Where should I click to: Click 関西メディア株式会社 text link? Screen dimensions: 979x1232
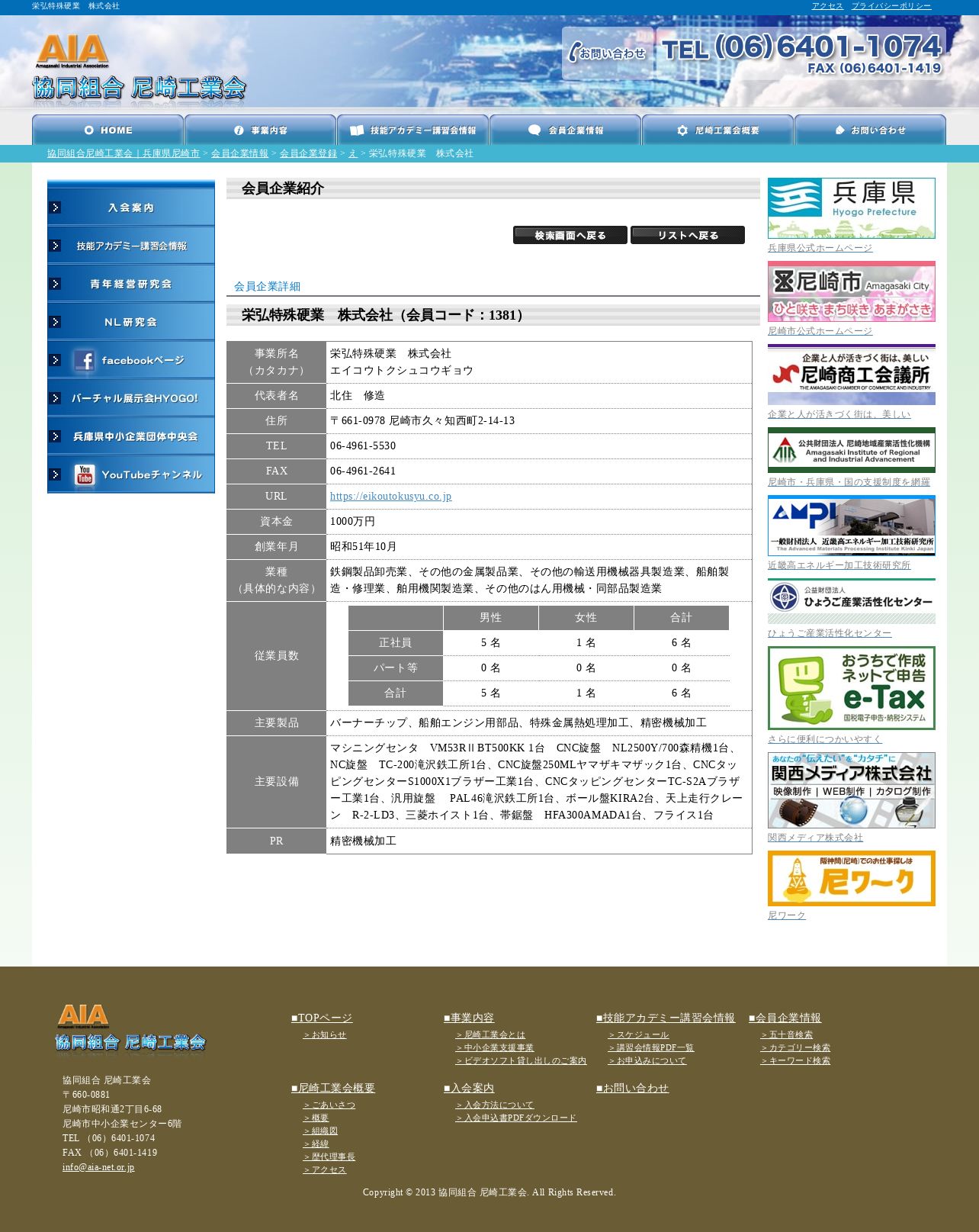point(815,838)
